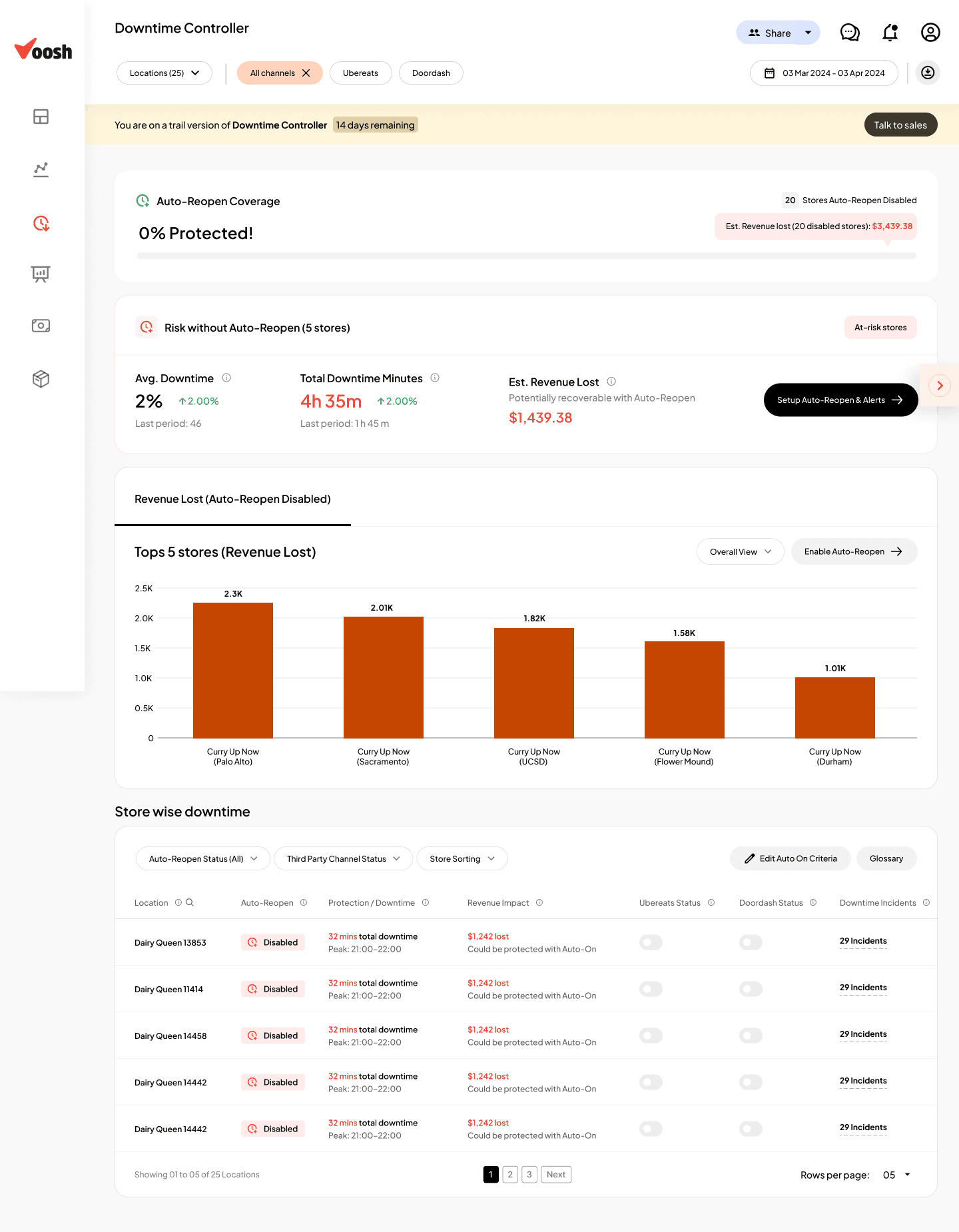Click info icon beside Doordash Status header
Viewport: 959px width, 1232px height.
813,902
